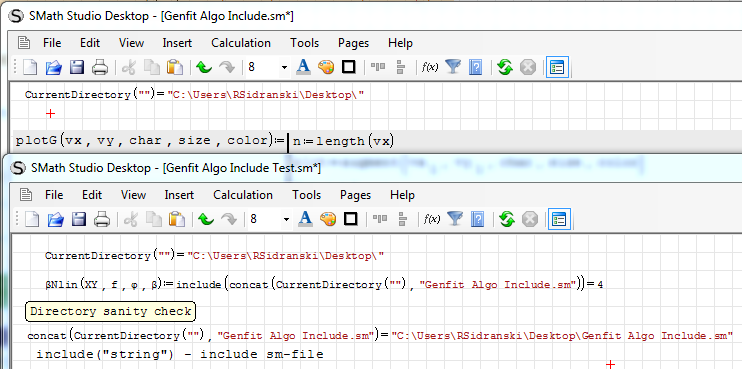
Task: Click f(x) function insert icon in lower toolbar
Action: [431, 220]
